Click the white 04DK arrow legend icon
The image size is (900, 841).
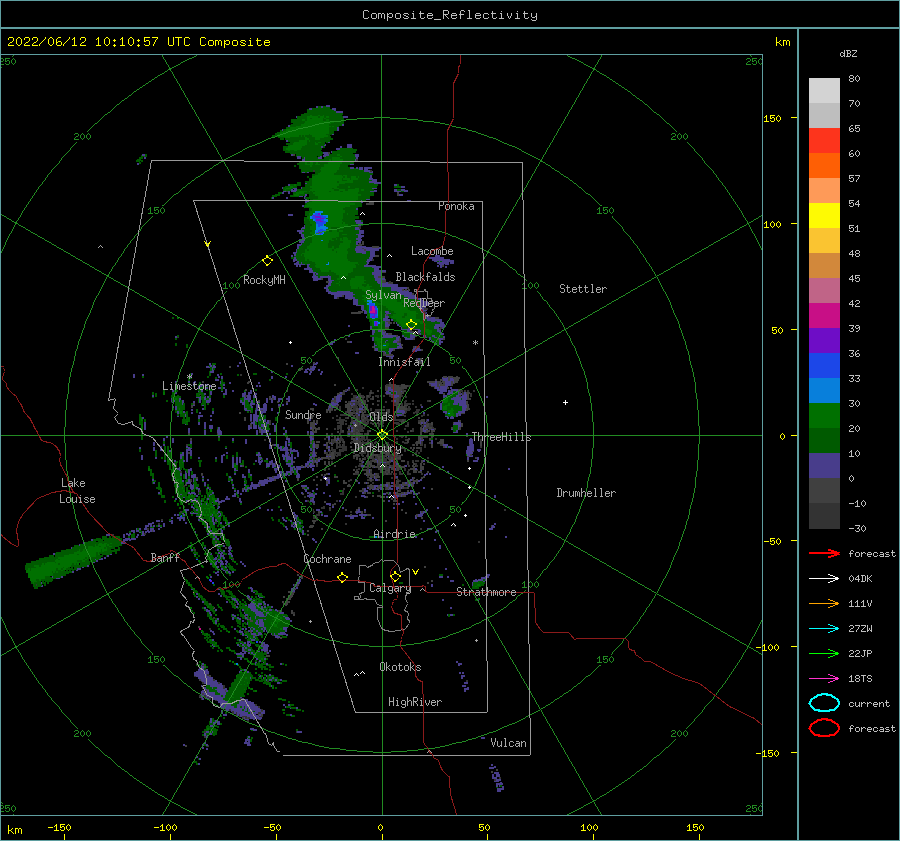824,579
